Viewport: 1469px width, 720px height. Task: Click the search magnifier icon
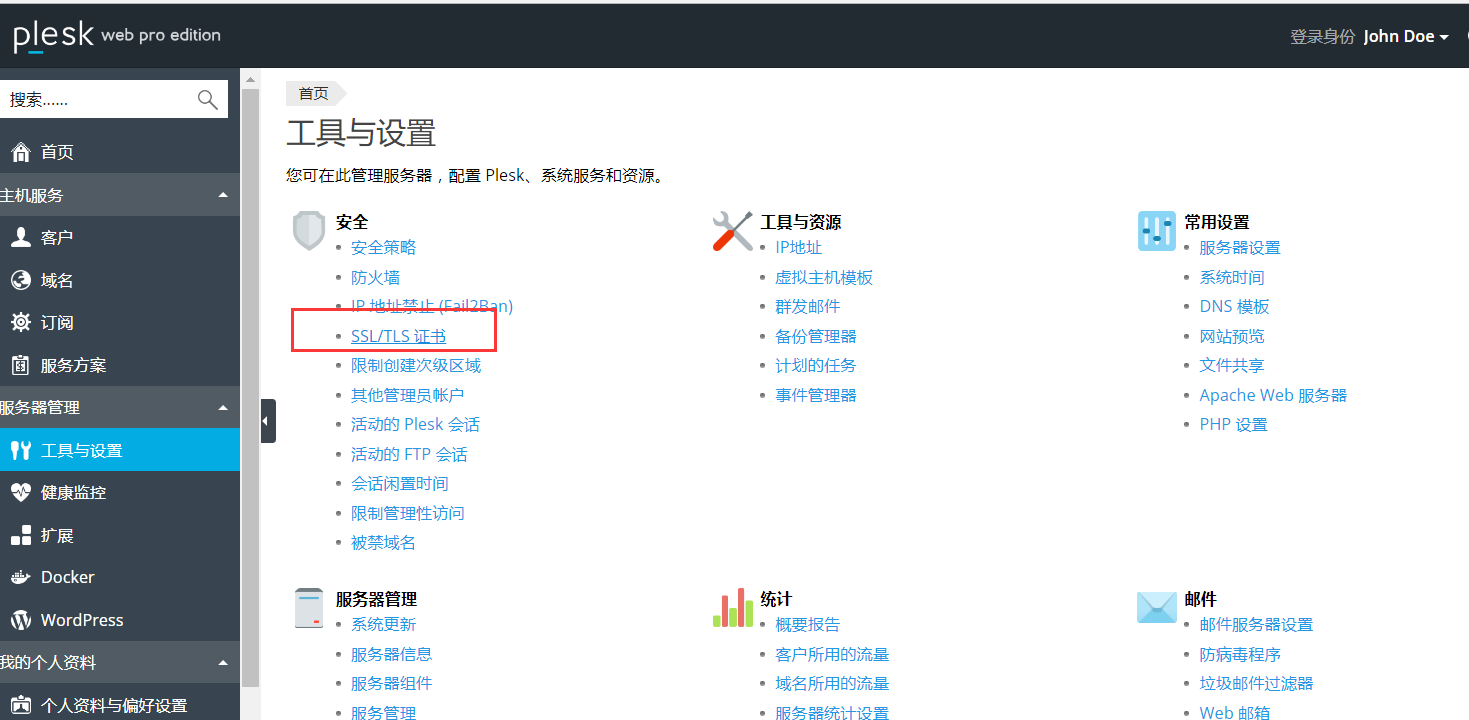click(207, 99)
